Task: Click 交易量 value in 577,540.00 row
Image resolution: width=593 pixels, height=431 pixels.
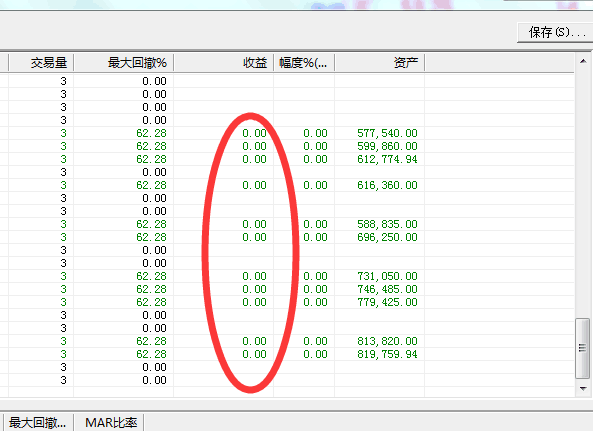Action: (x=63, y=133)
